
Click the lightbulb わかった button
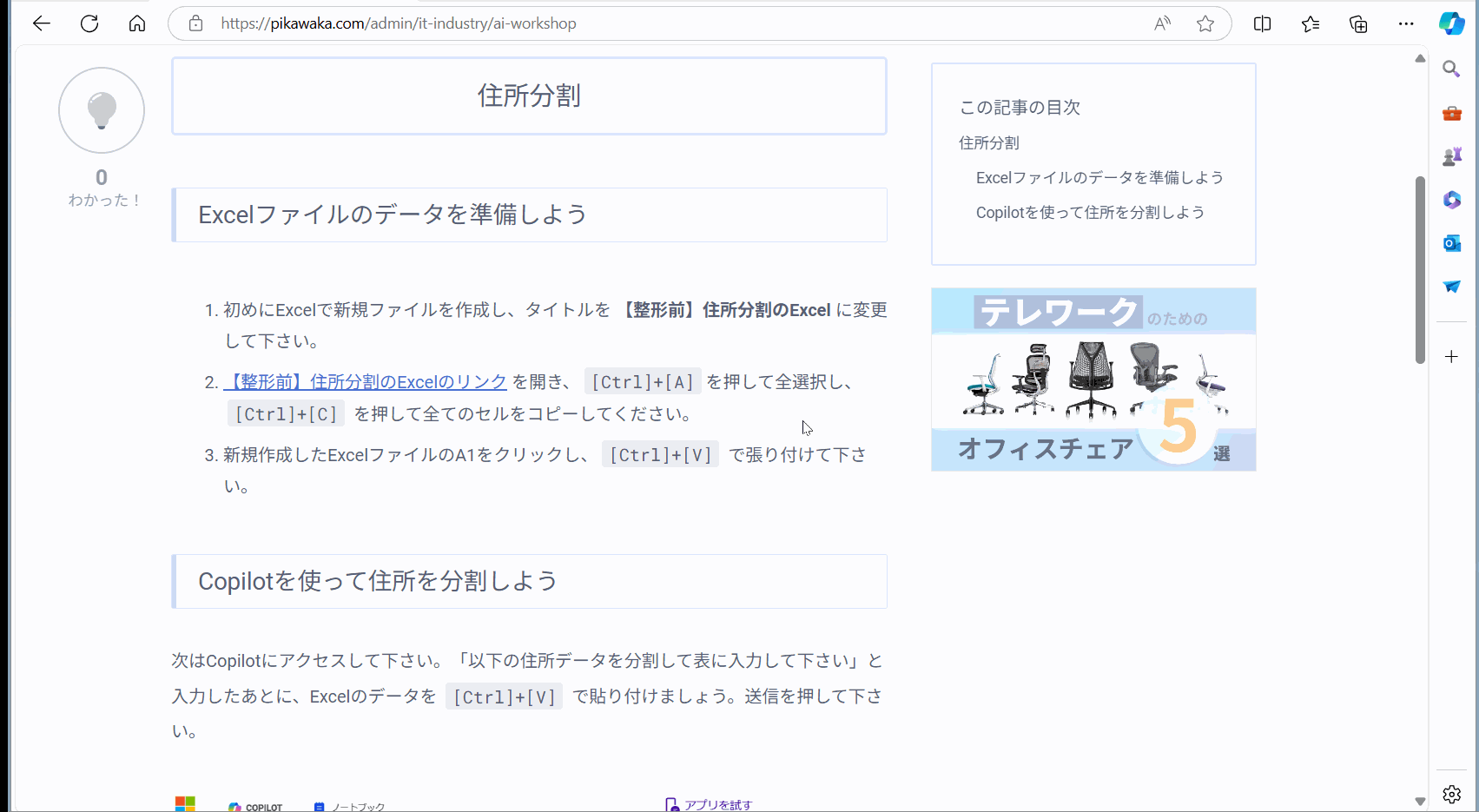click(x=102, y=110)
